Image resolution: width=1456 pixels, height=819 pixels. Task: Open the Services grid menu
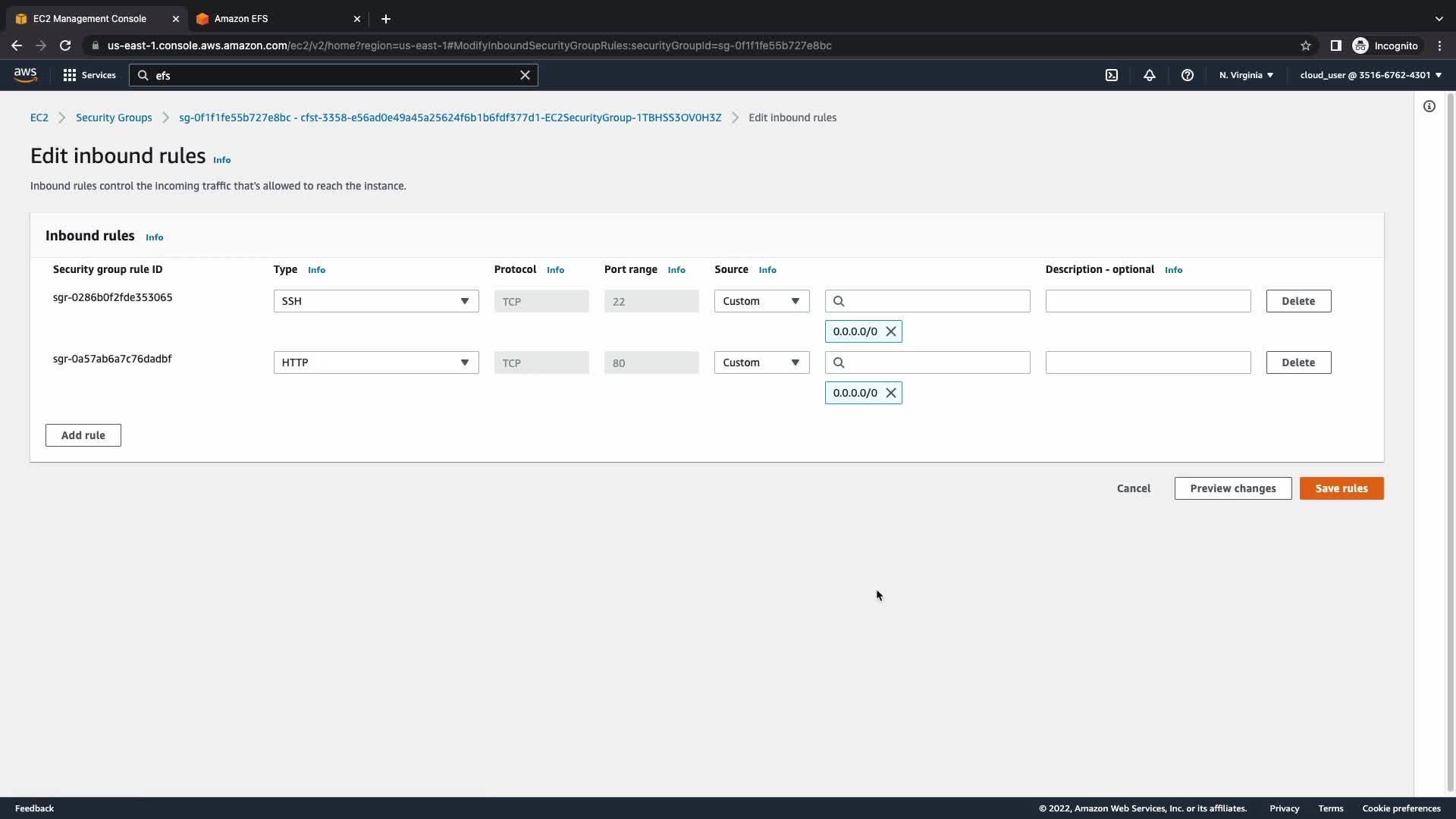point(89,75)
